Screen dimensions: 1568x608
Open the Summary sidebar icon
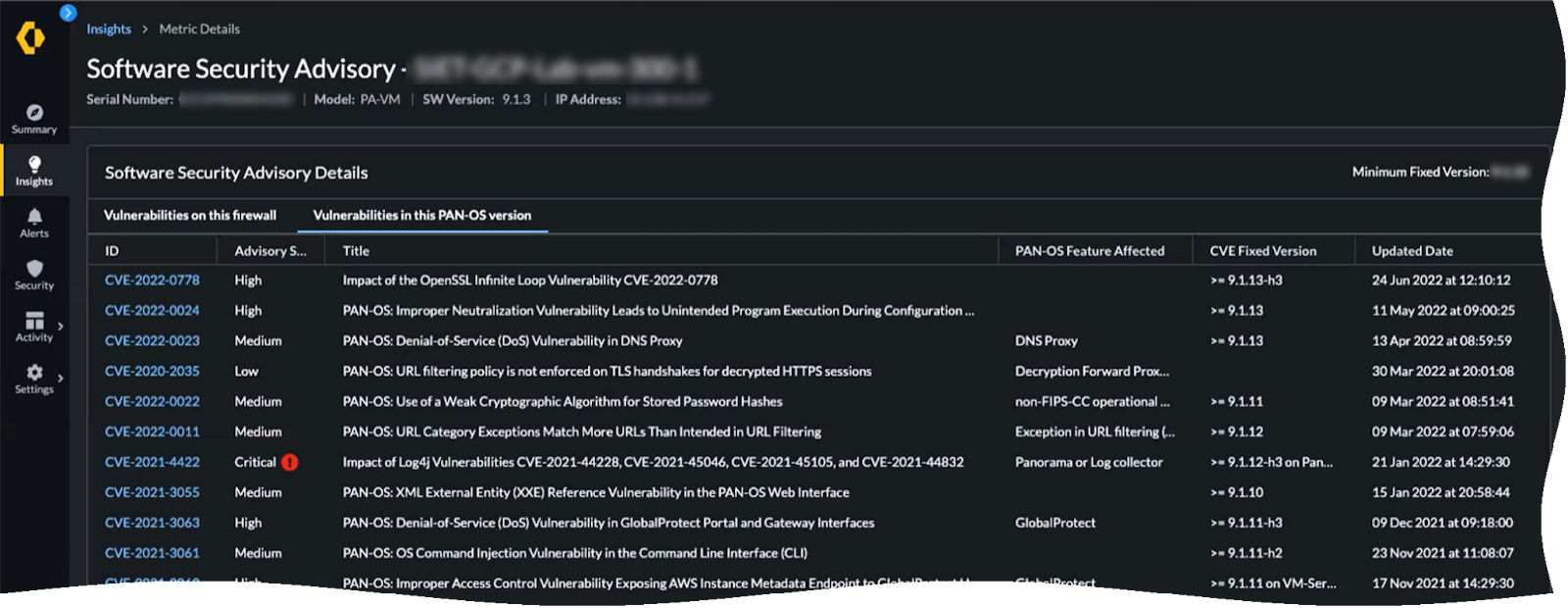pyautogui.click(x=34, y=113)
